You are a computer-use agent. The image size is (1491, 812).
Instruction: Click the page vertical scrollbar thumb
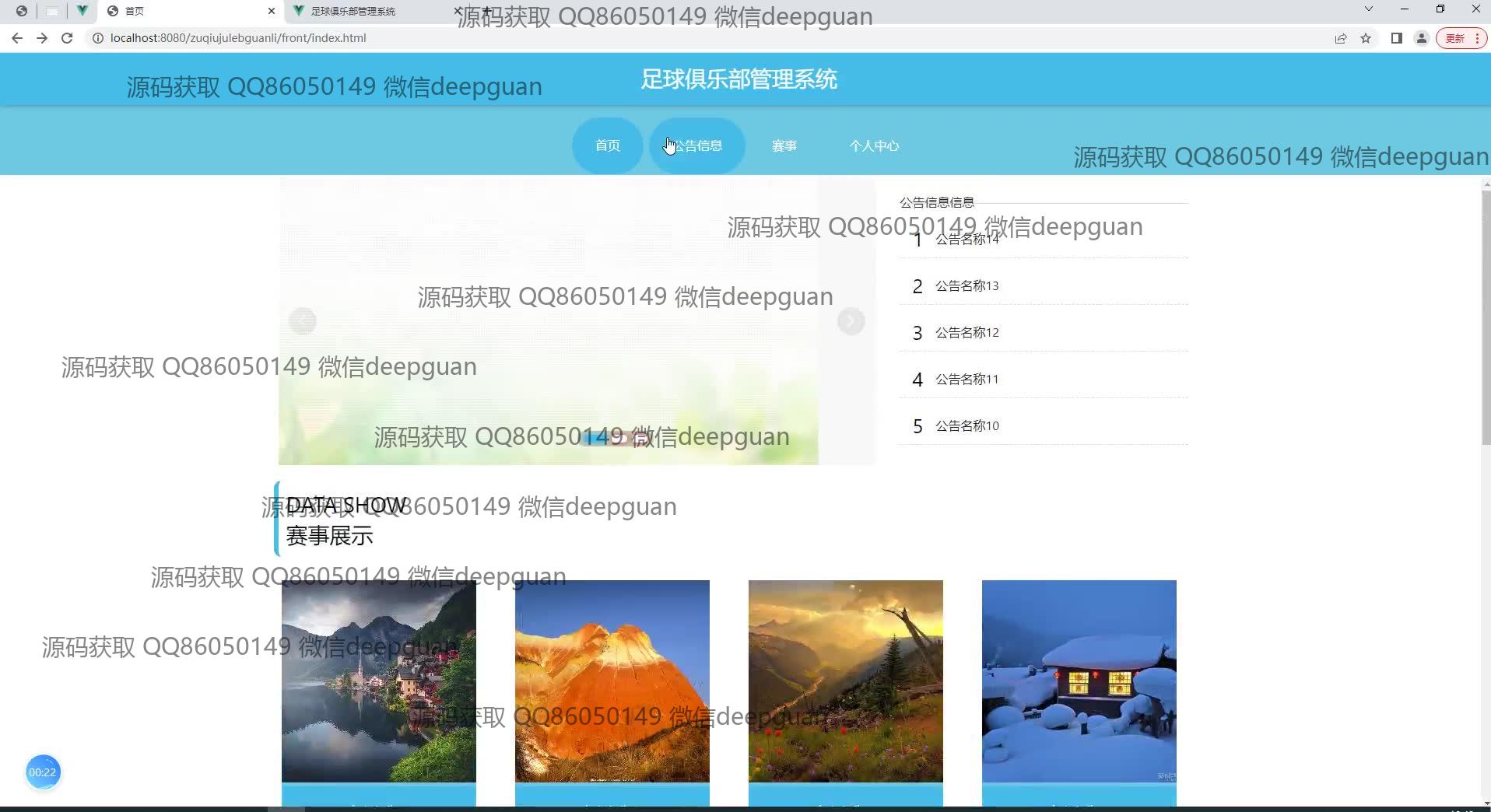click(1486, 317)
